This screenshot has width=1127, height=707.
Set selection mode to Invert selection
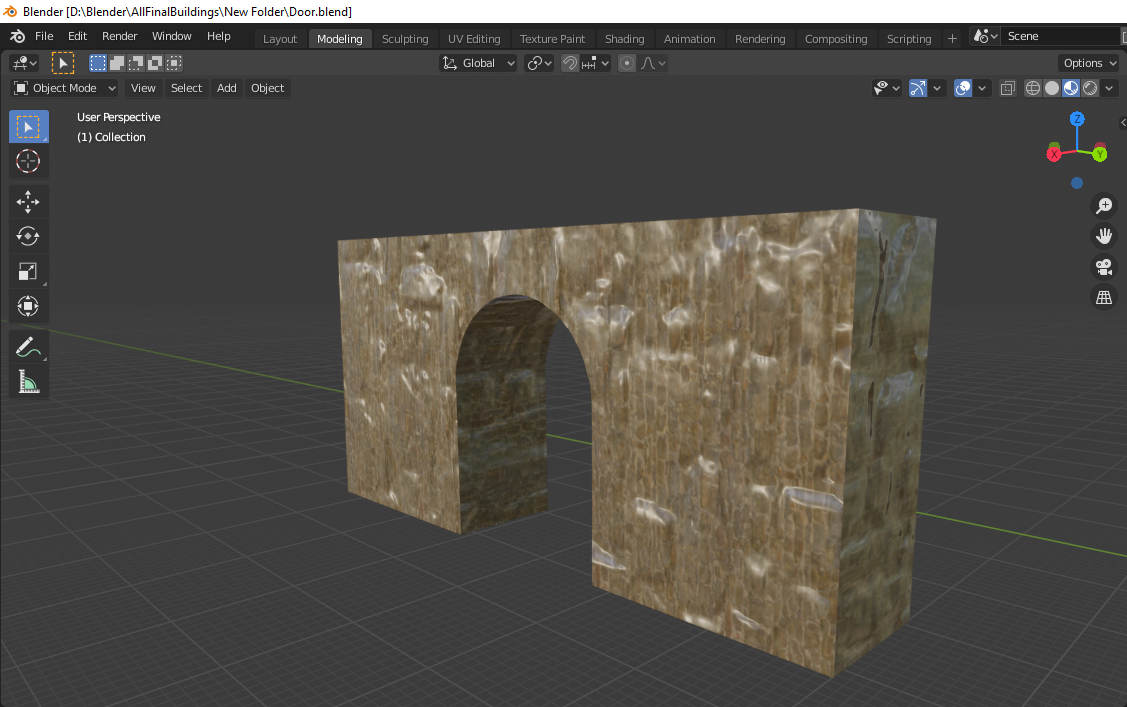155,63
